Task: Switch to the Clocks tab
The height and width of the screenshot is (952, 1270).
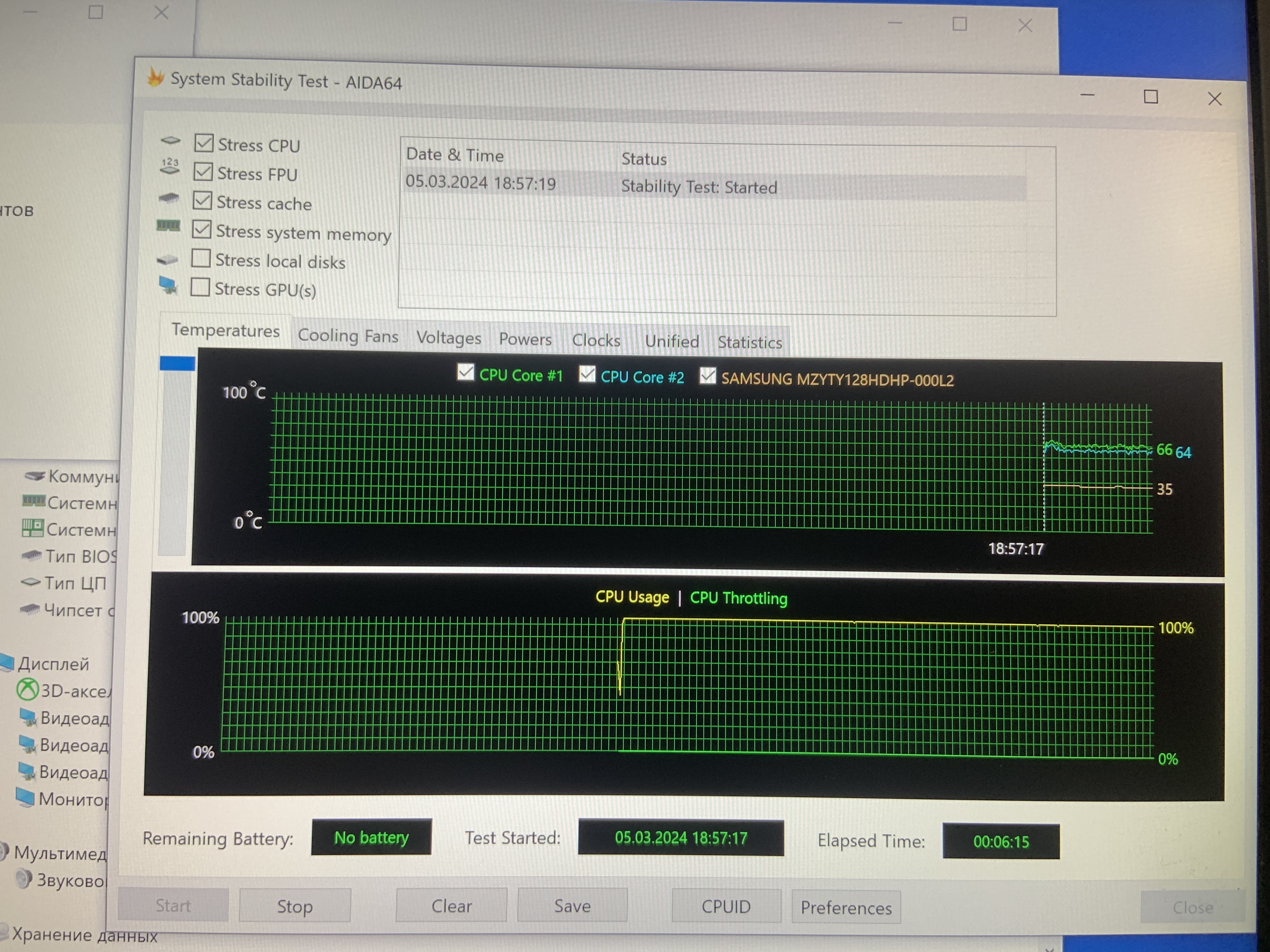Action: (596, 340)
